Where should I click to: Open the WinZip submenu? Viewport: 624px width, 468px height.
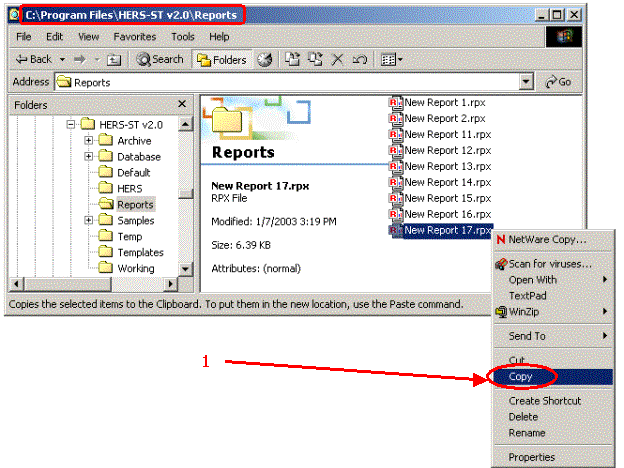pos(552,312)
